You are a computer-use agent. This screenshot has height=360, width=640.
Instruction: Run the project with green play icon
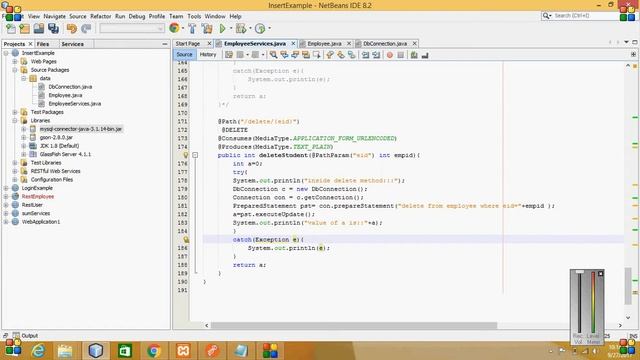(x=223, y=29)
